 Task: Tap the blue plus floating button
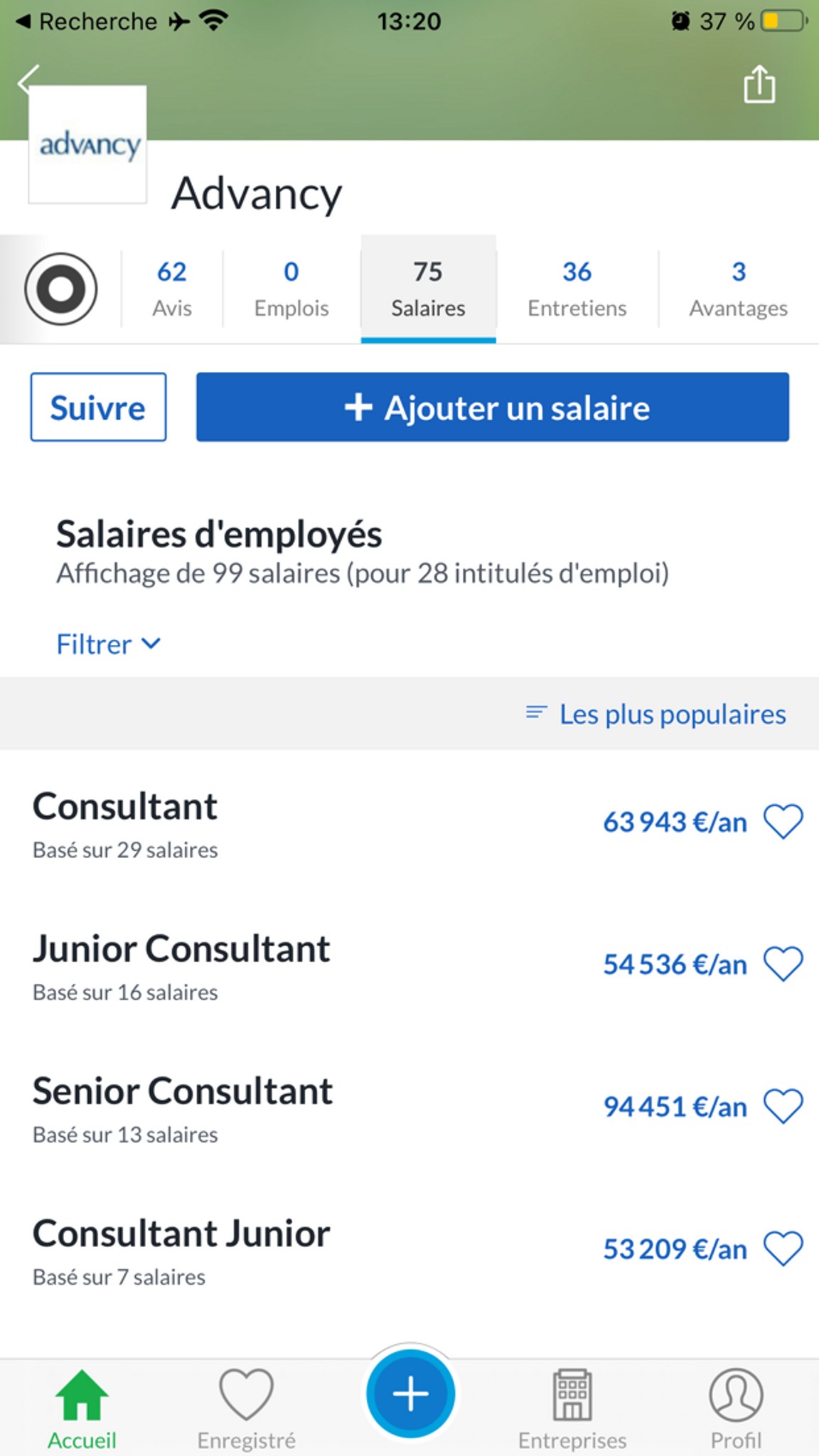click(x=410, y=1393)
